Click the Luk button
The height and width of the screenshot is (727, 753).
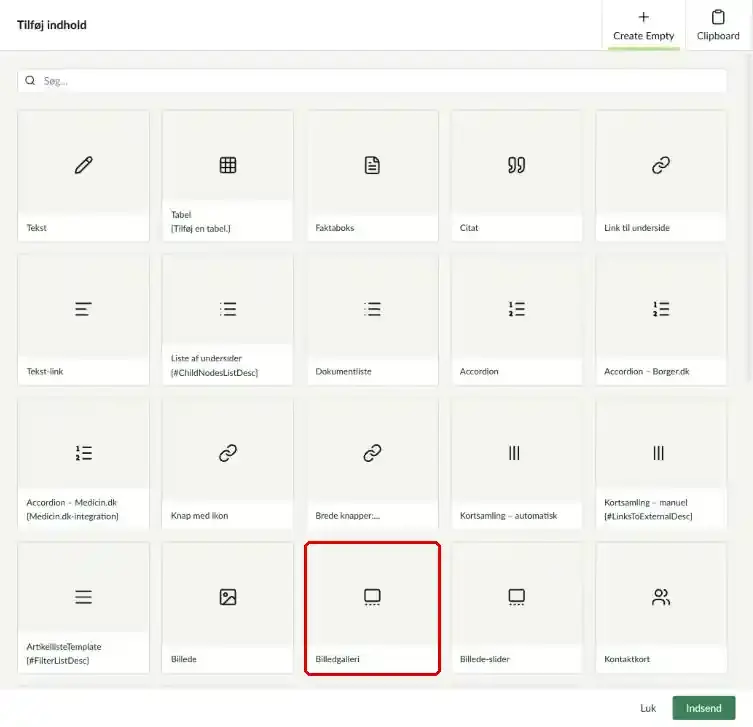648,708
